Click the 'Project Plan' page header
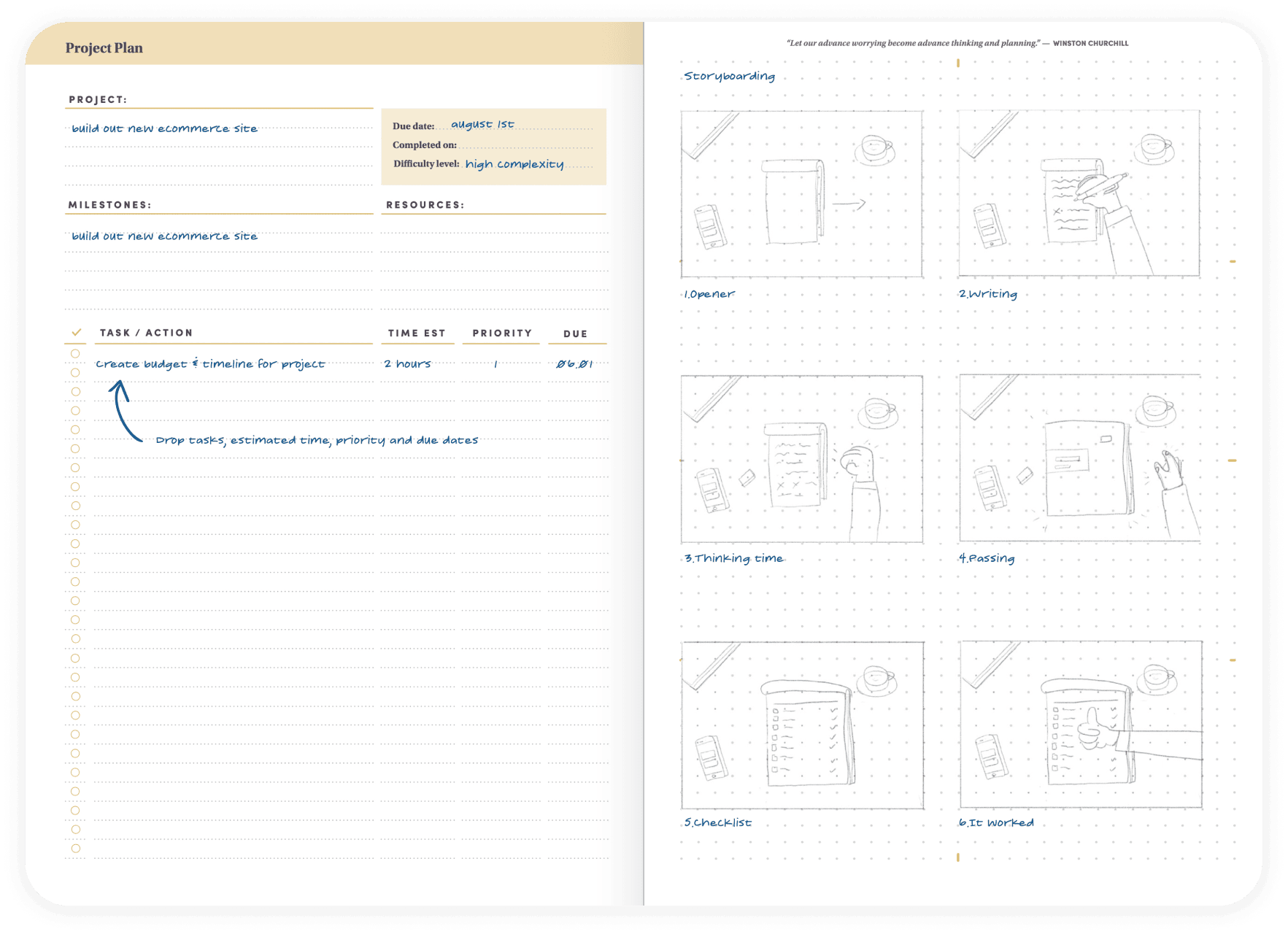 104,48
